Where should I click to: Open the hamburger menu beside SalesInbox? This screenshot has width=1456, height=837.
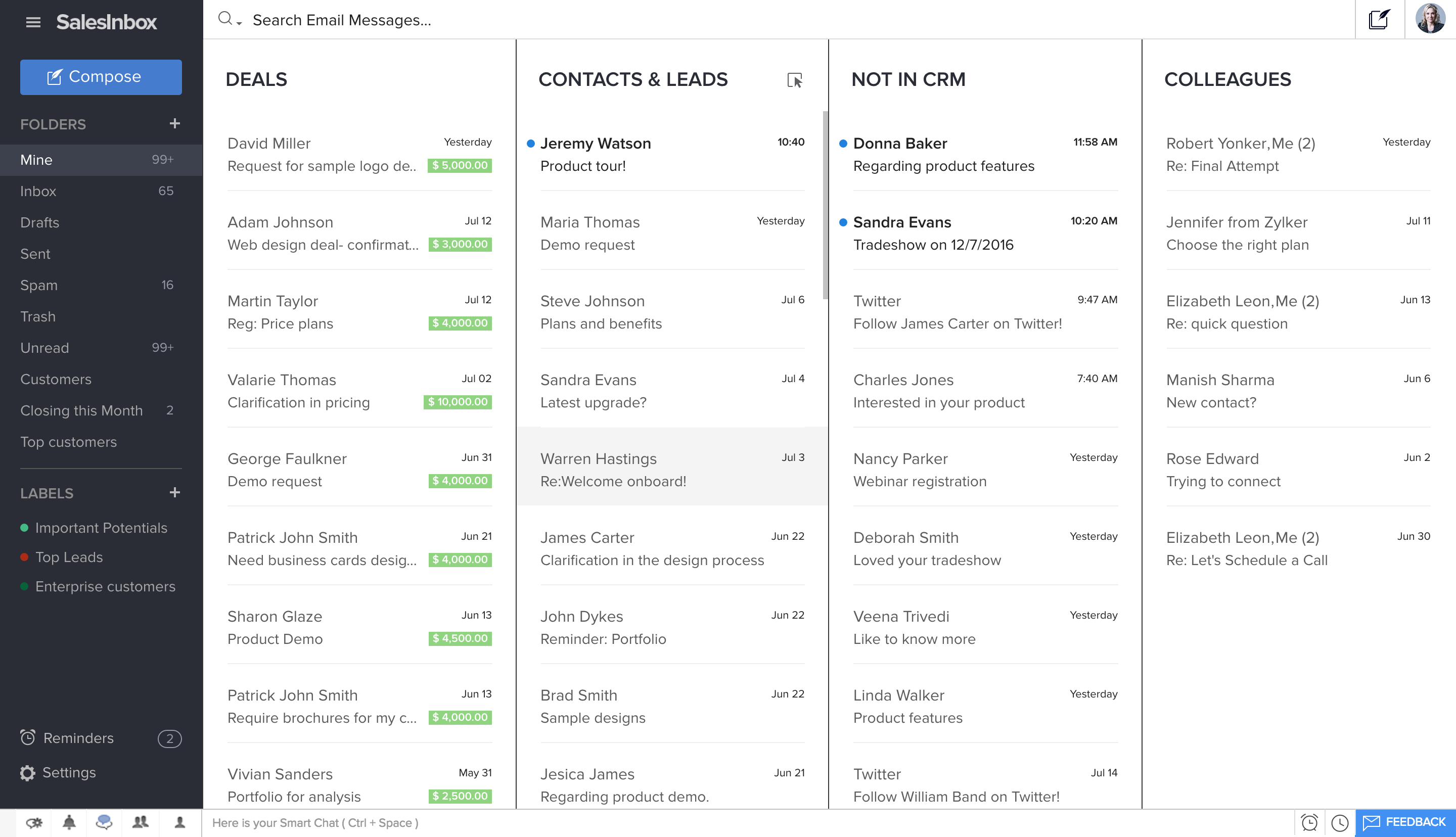click(x=33, y=22)
